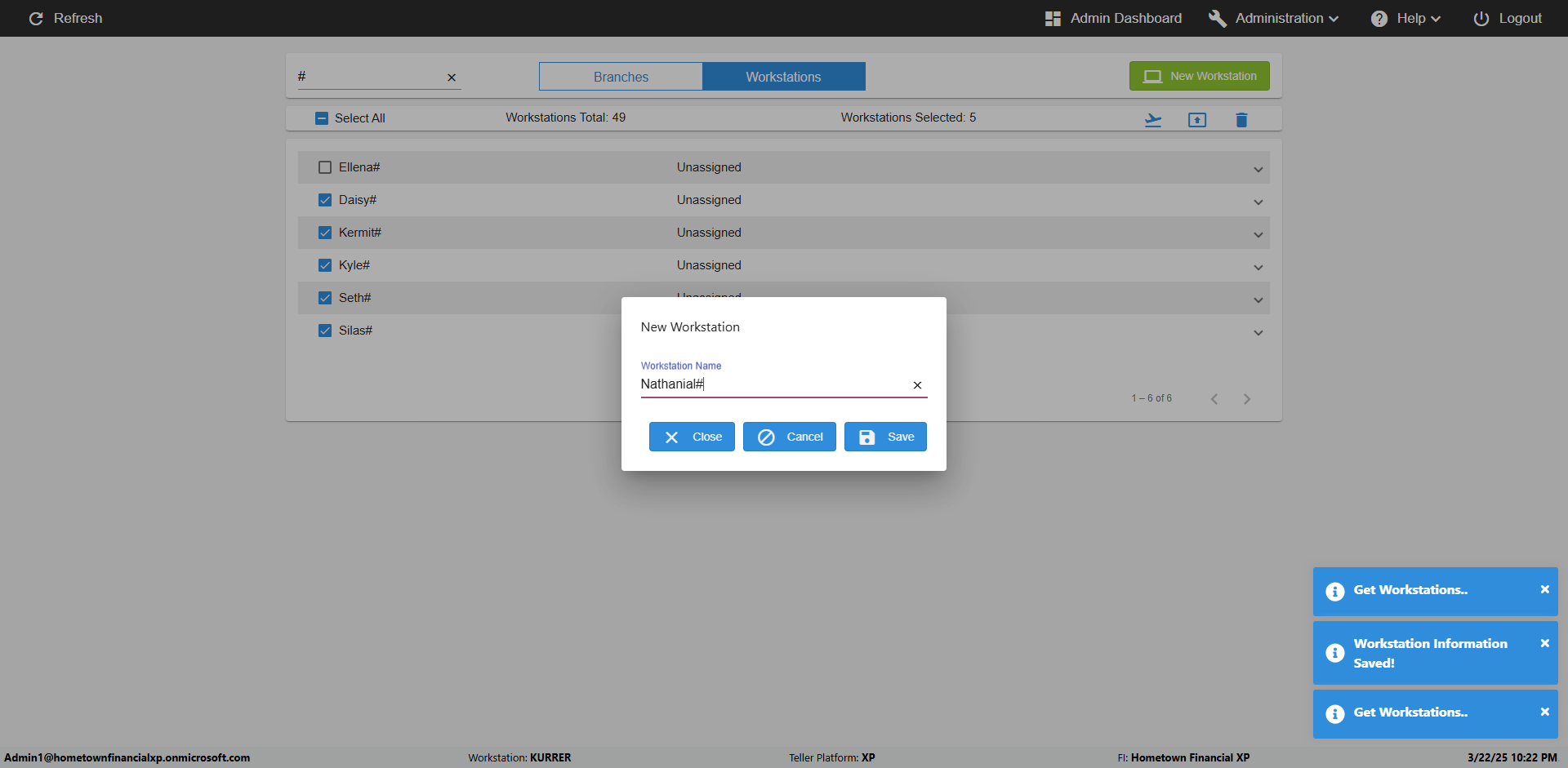Click info icon on Workstation Information Saved toast
Image resolution: width=1568 pixels, height=768 pixels.
tap(1335, 653)
